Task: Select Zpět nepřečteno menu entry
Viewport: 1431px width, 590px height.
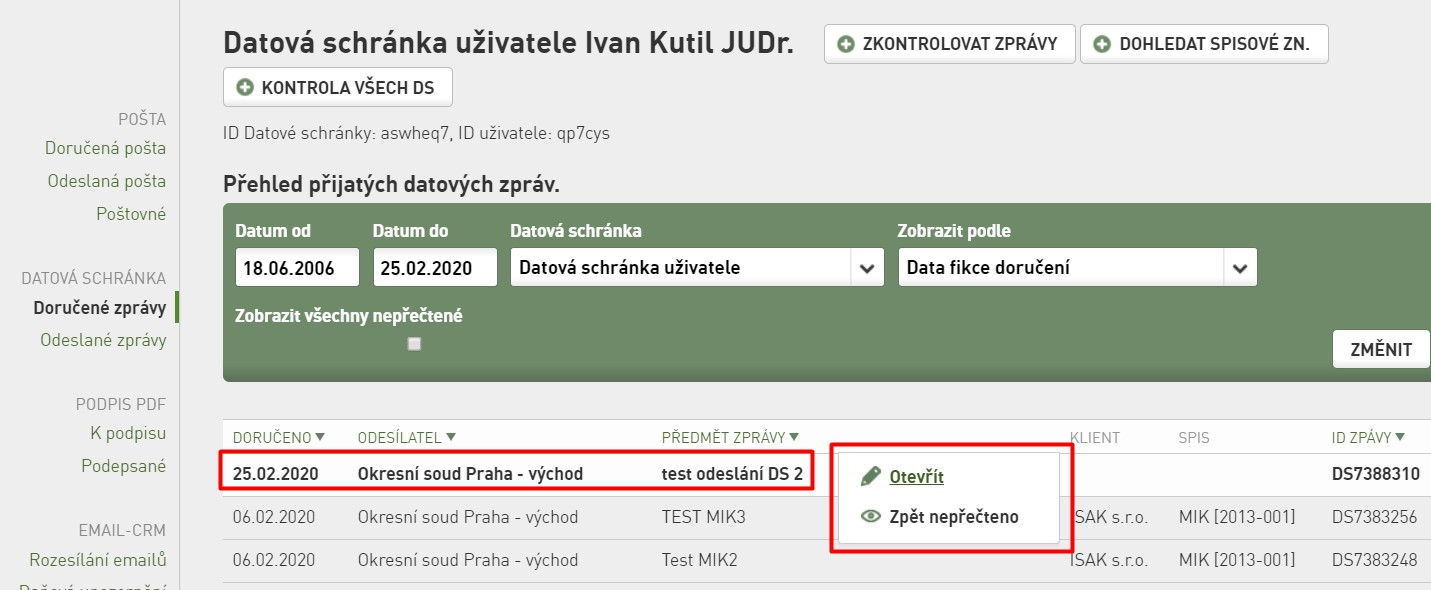Action: point(954,517)
